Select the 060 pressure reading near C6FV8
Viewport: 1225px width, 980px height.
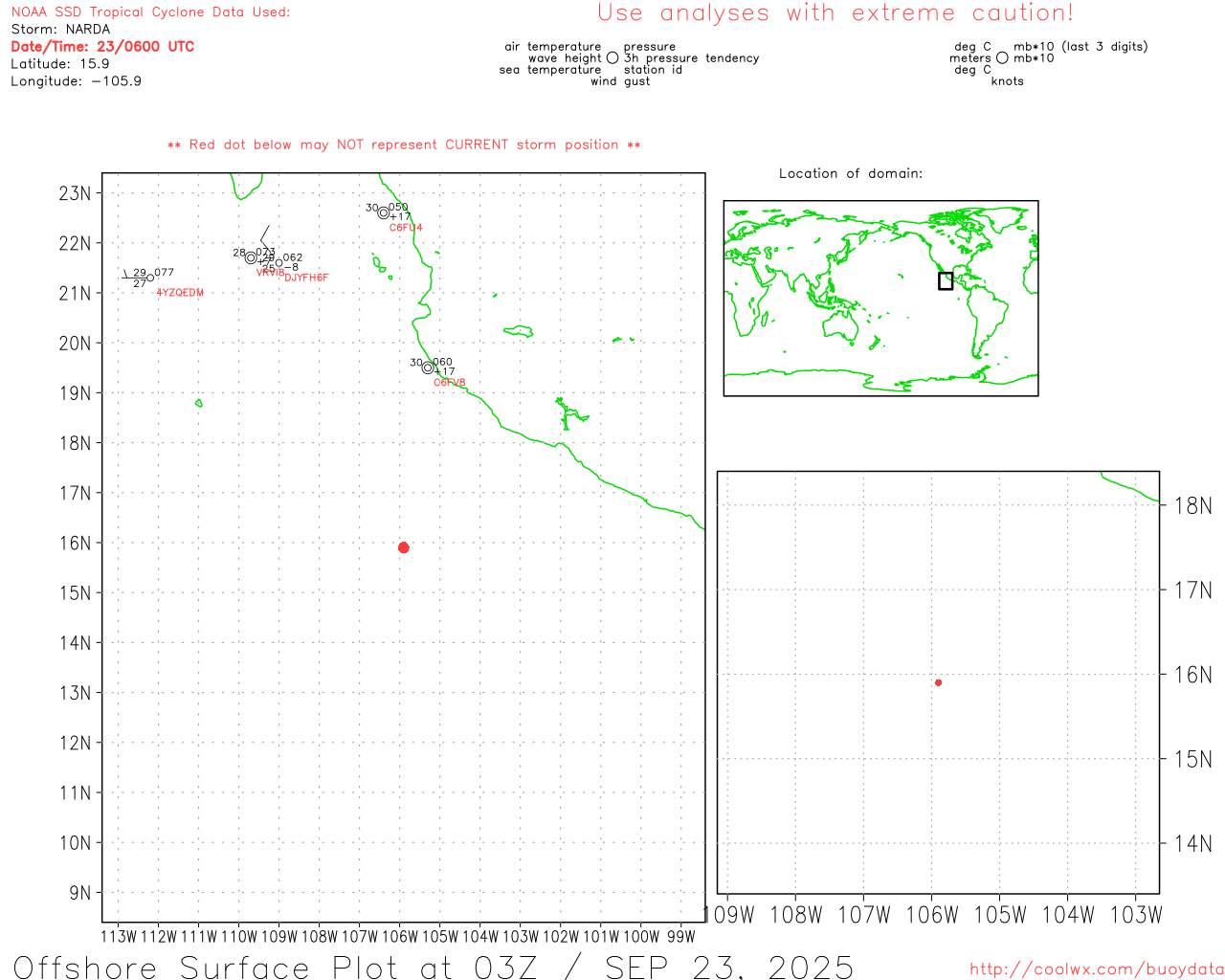point(442,363)
